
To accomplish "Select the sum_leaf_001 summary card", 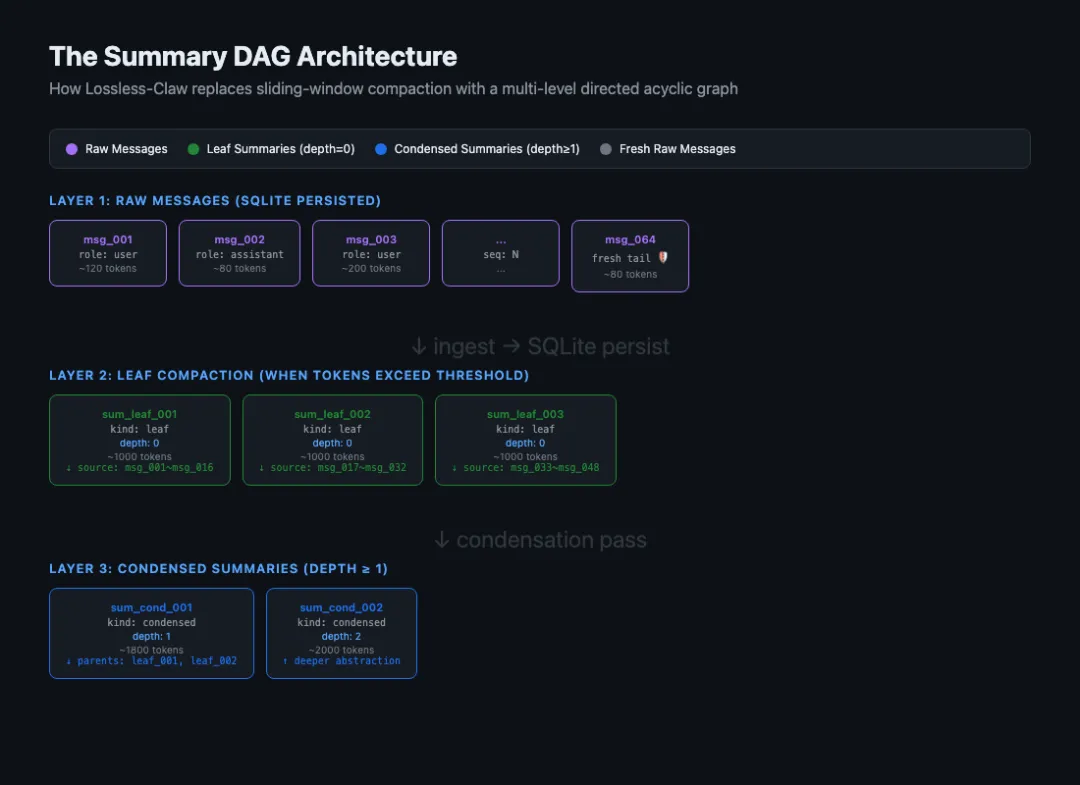I will pos(139,440).
